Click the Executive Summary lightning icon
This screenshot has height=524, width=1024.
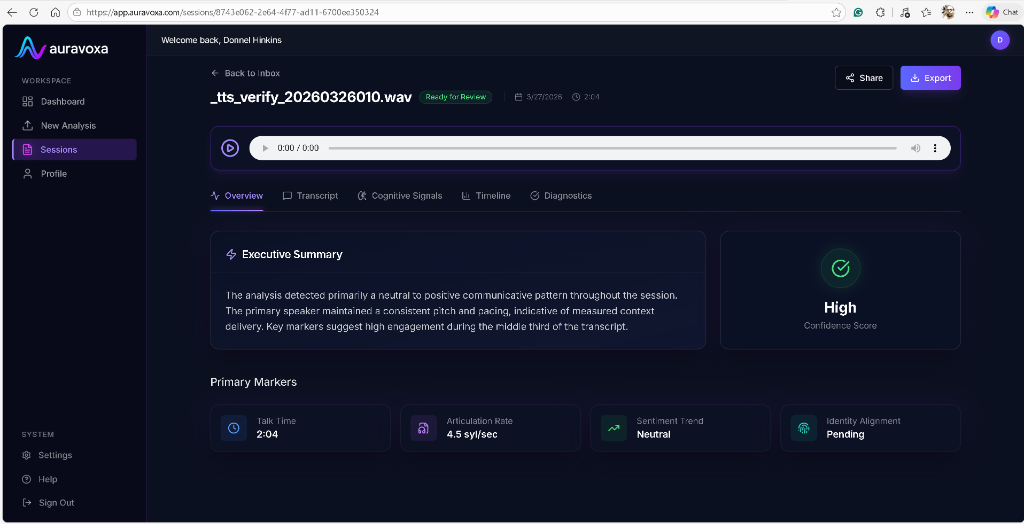[231, 254]
